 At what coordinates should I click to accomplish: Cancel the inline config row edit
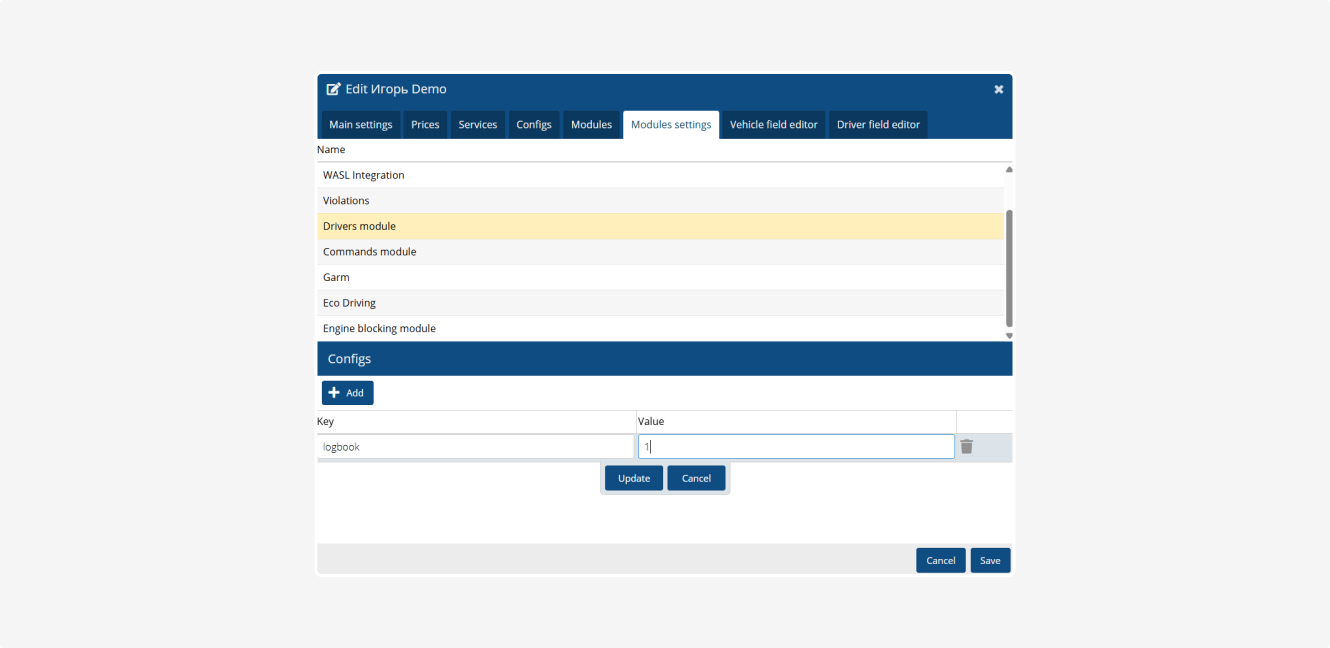coord(696,478)
